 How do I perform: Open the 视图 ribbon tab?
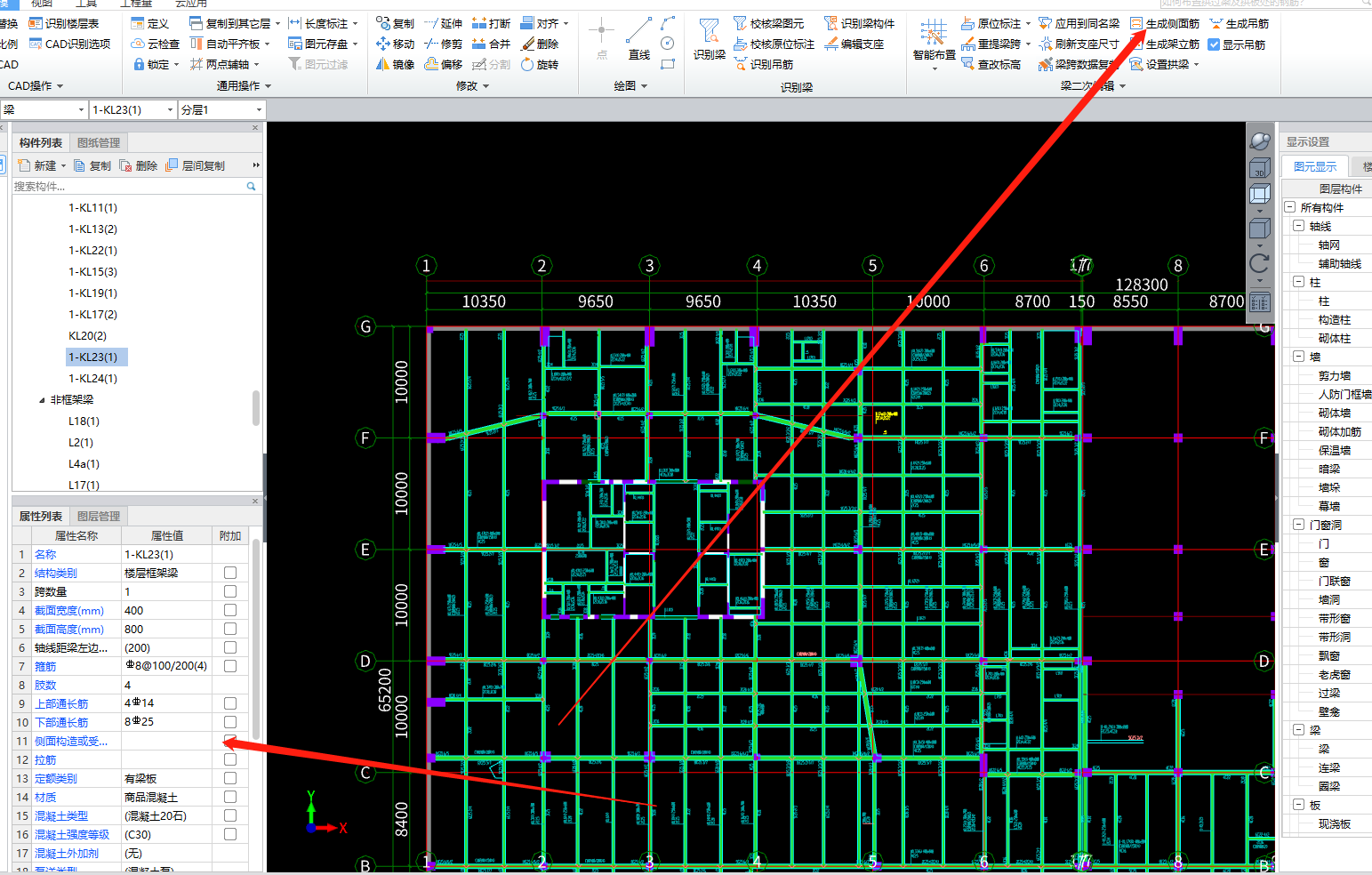(42, 4)
